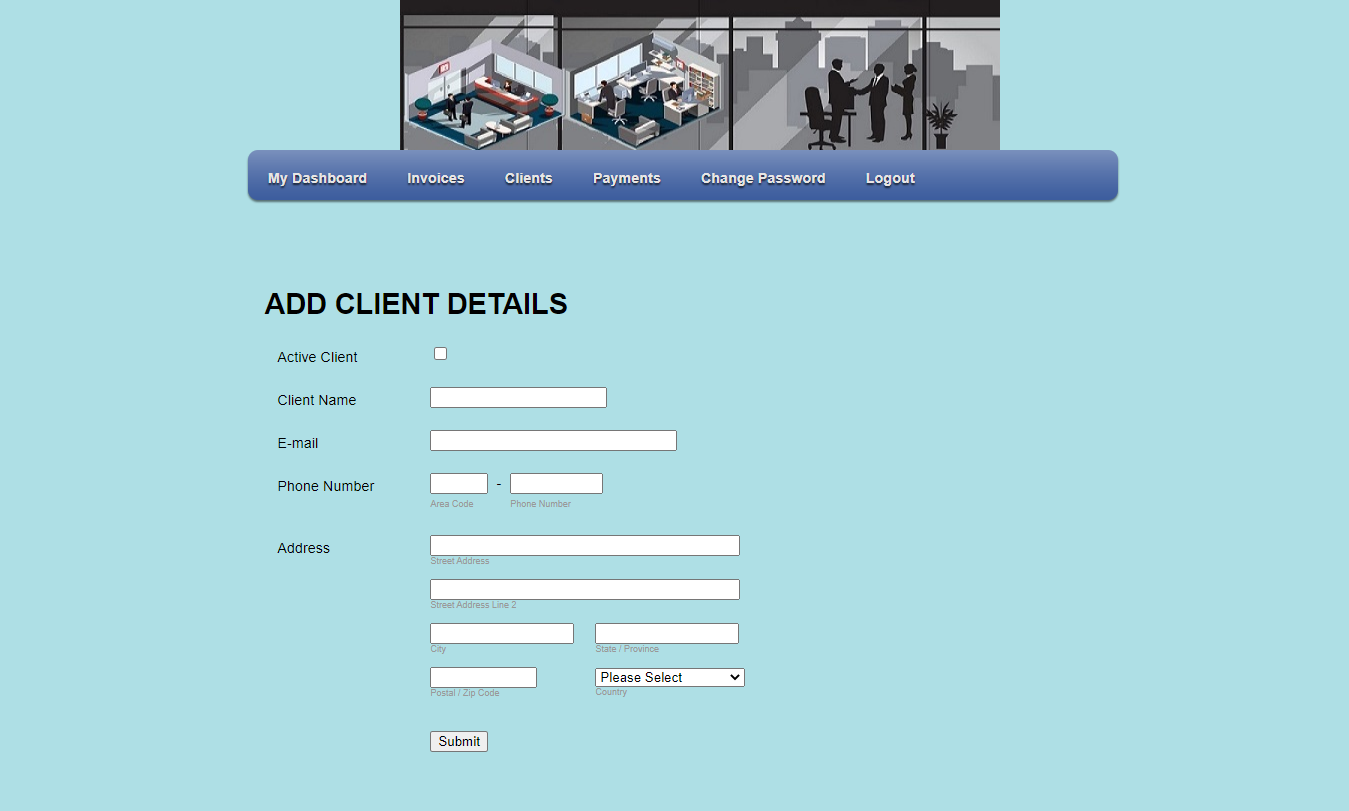Navigate to the Invoices section

tap(435, 178)
